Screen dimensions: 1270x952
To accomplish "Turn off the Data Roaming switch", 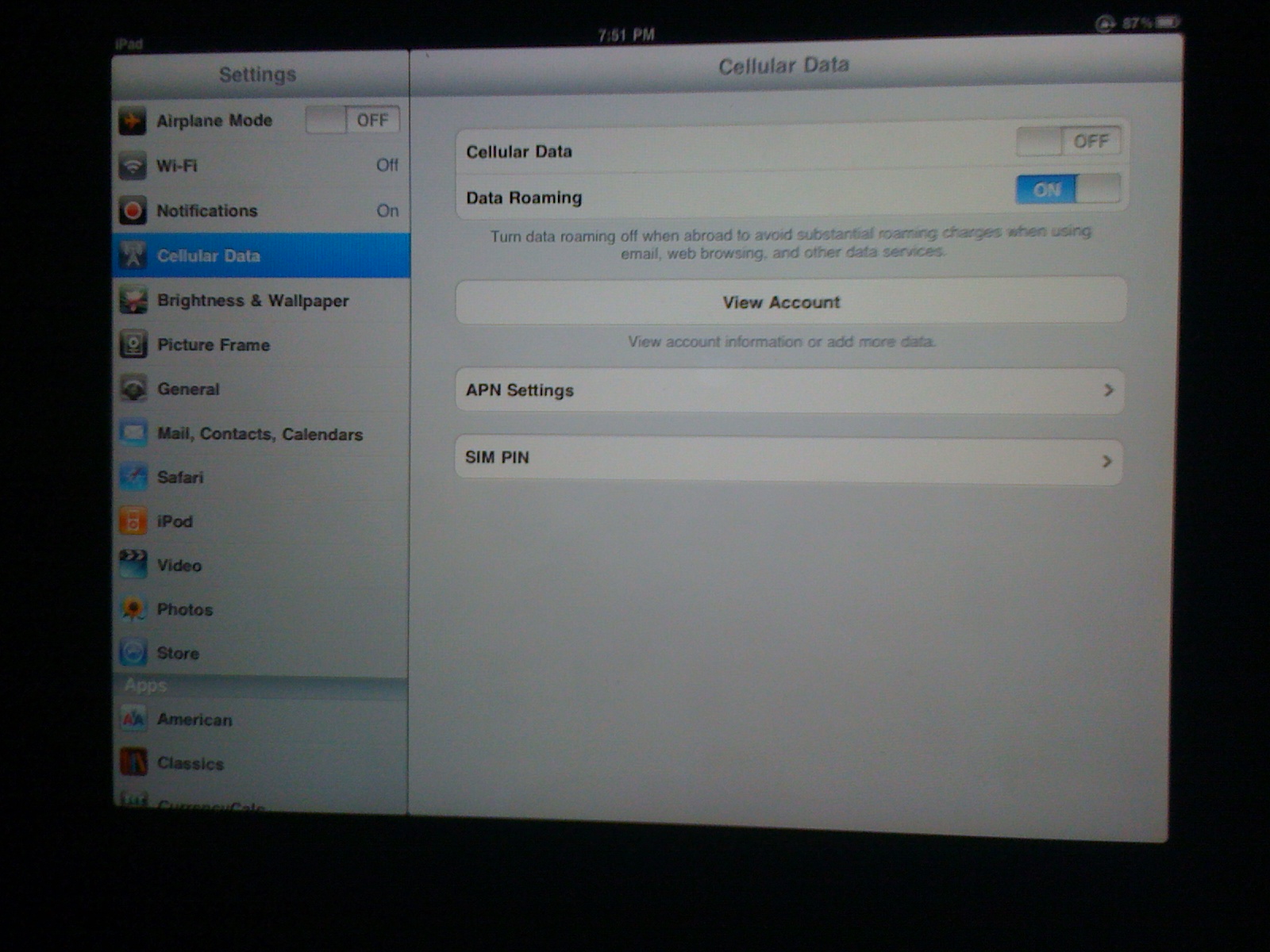I will tap(1068, 190).
